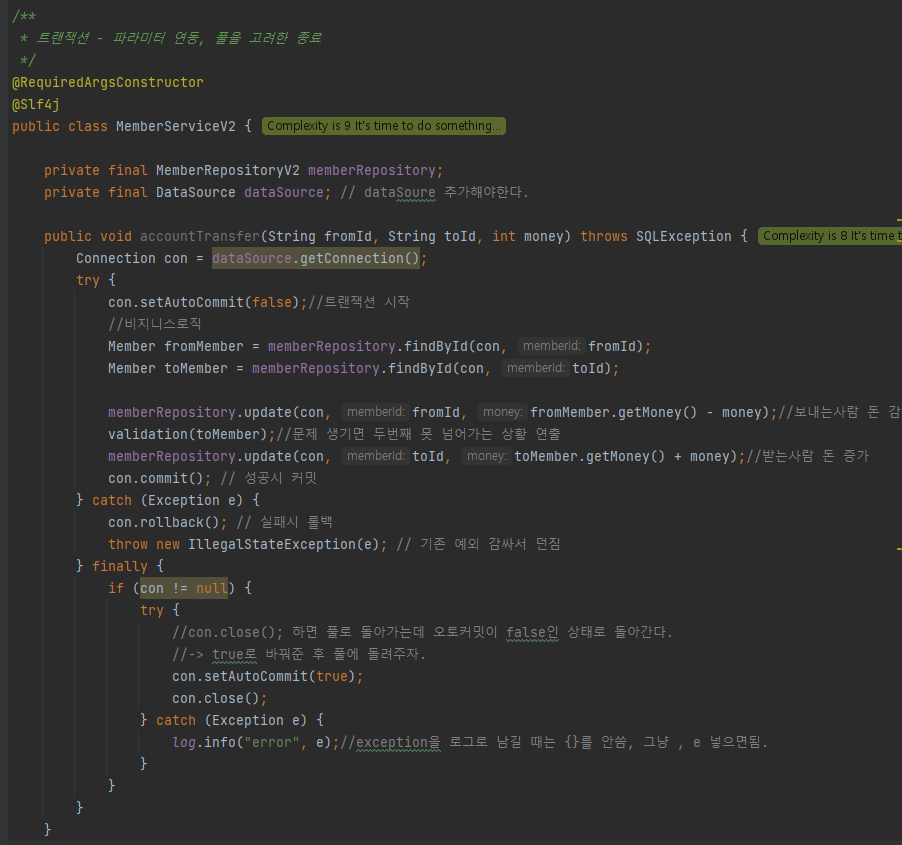
Task: Click the memberId hint before 'toId)' in findById
Action: coord(536,368)
